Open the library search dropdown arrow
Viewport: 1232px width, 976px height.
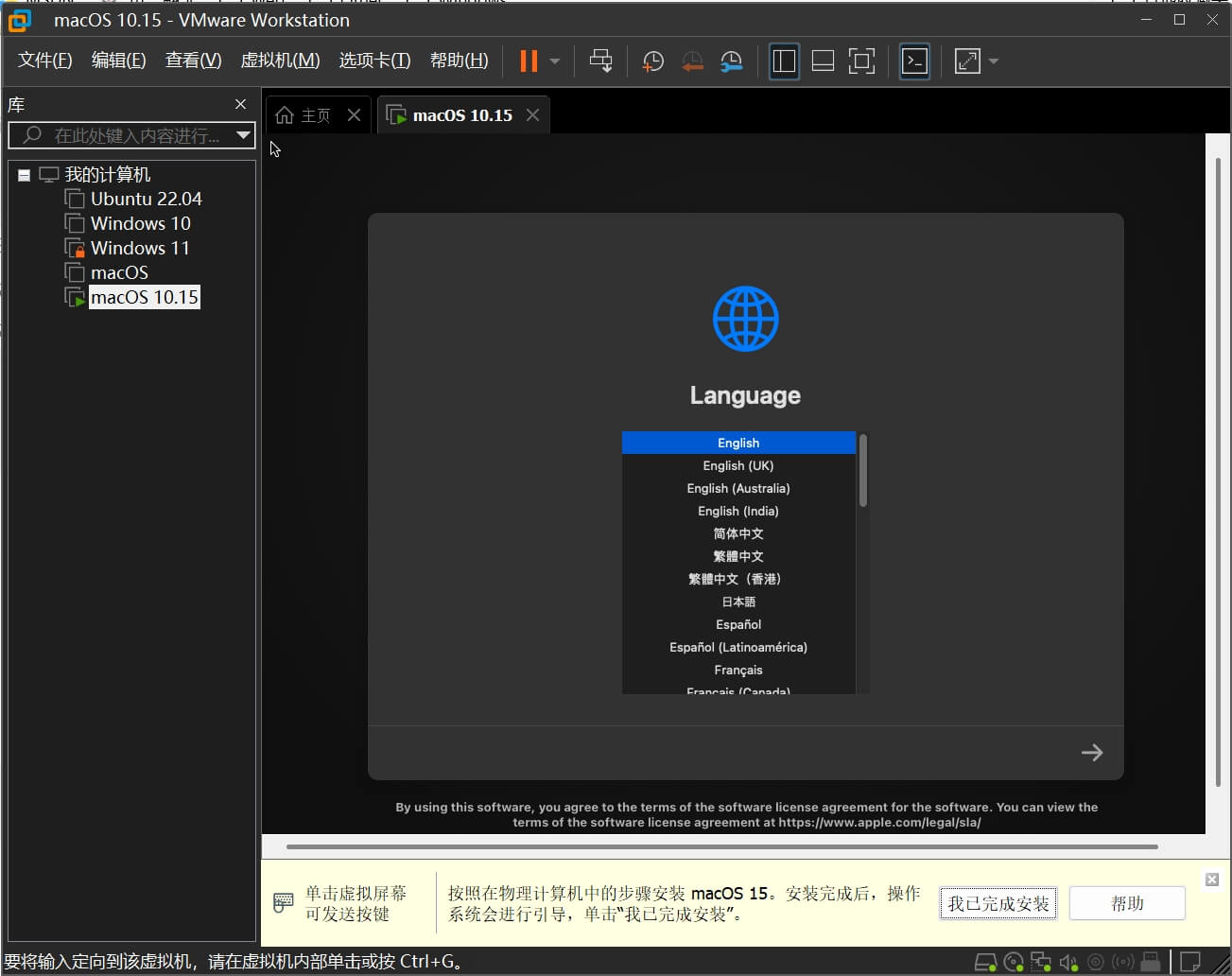tap(244, 135)
